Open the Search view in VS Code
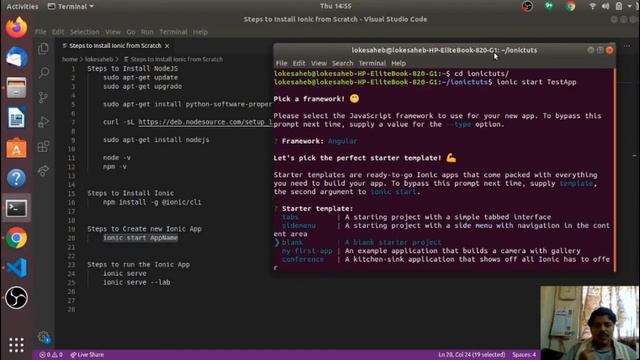The height and width of the screenshot is (360, 640). (x=43, y=73)
